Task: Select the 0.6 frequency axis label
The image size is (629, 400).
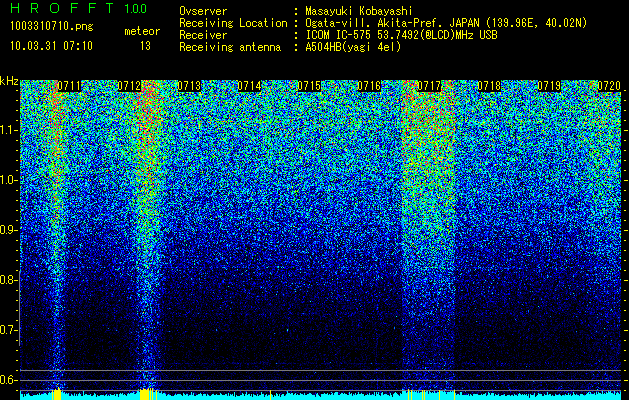Action: [9, 380]
